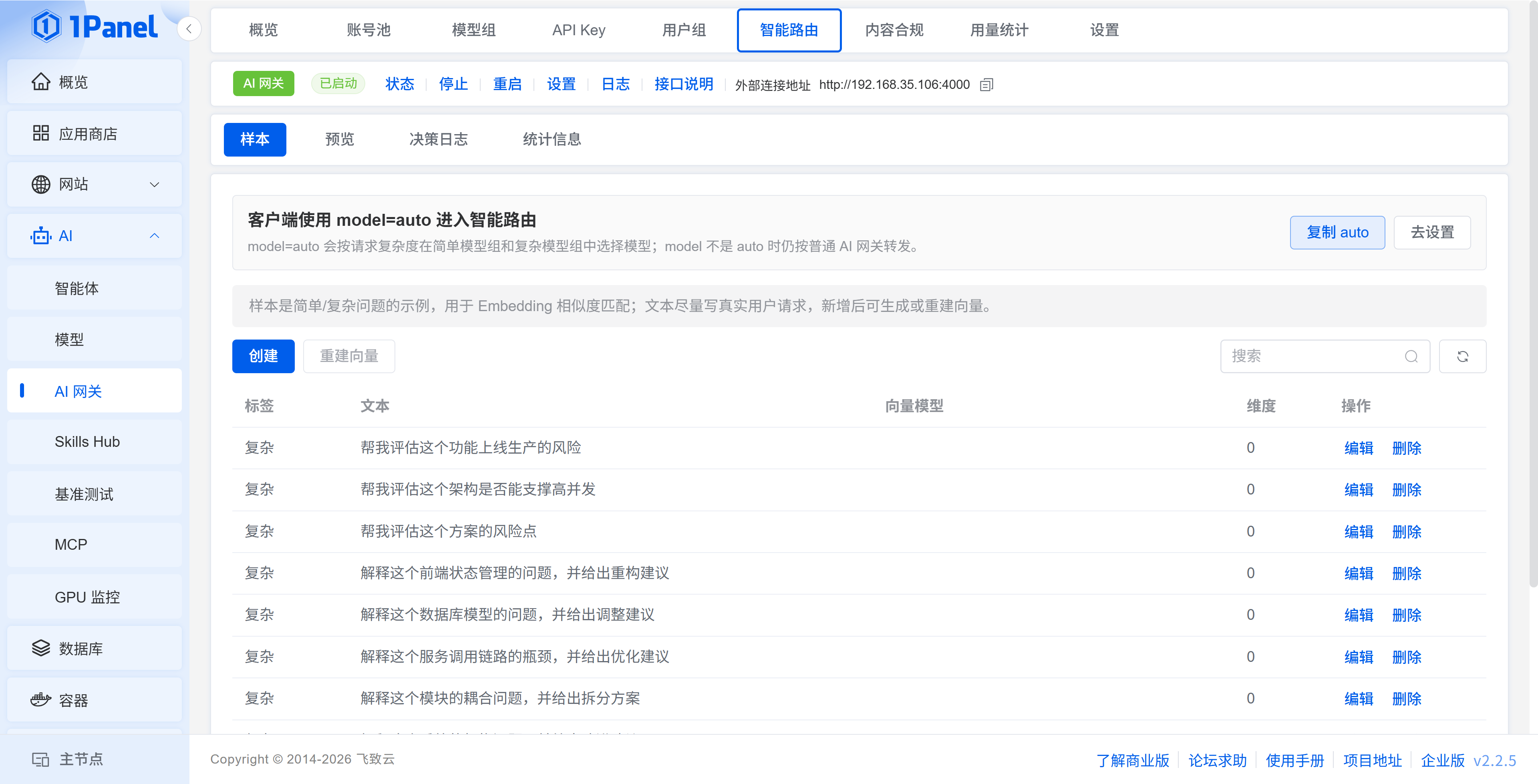Image resolution: width=1538 pixels, height=784 pixels.
Task: Edit the 解释这个前端状态管理的问题 row
Action: (1359, 573)
